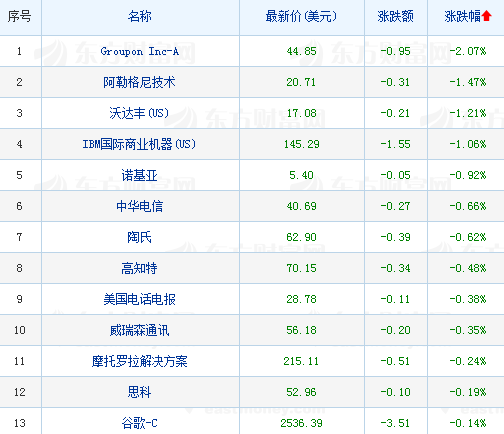Click price 40.69 in 中华电信 row

(x=301, y=206)
